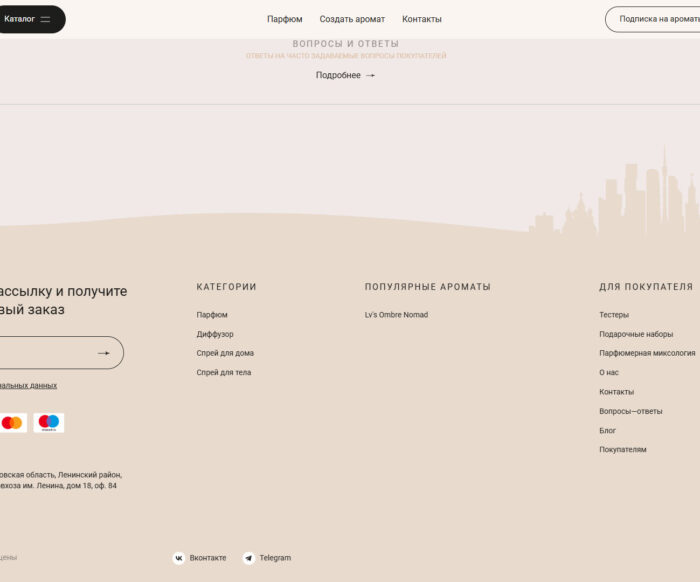
Task: Select Парфюм in the top navigation
Action: coord(284,19)
